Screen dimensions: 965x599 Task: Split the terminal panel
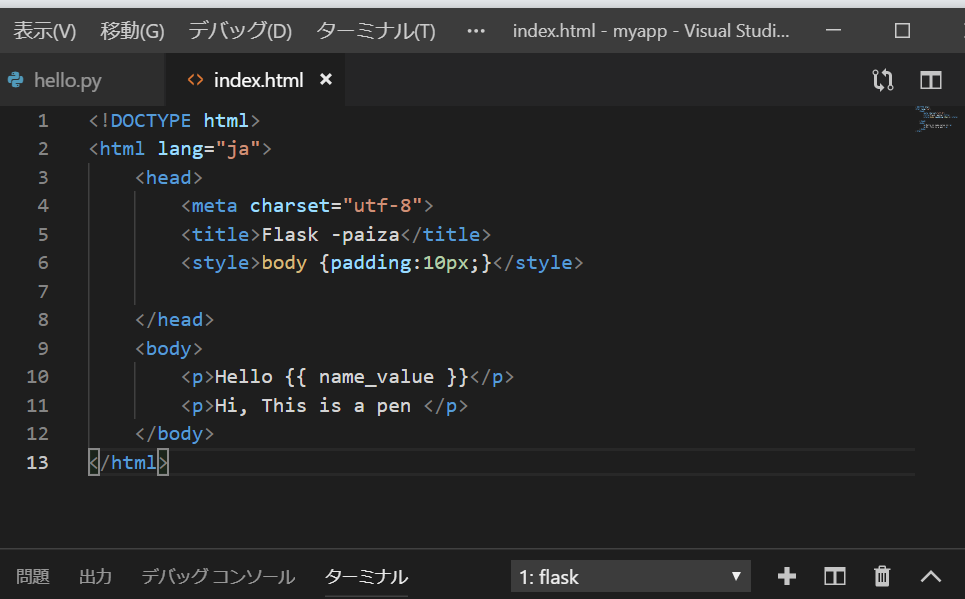(x=834, y=576)
